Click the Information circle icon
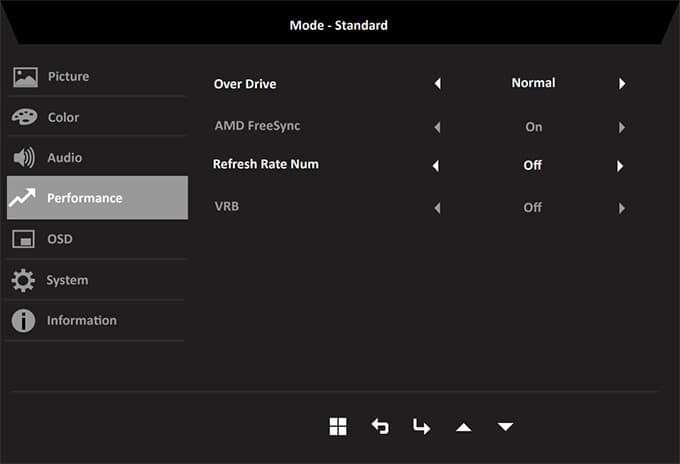The width and height of the screenshot is (680, 464). [23, 321]
